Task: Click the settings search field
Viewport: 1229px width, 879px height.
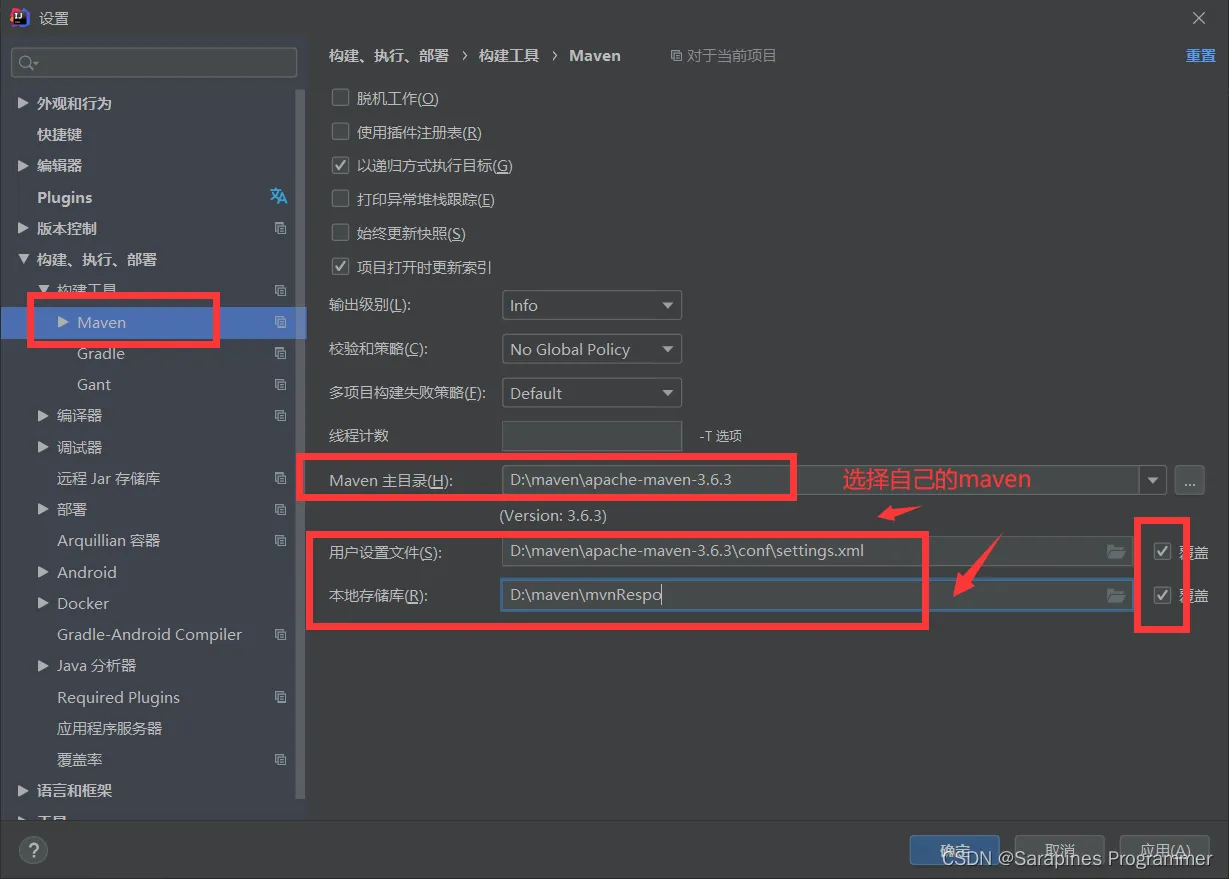Action: pyautogui.click(x=154, y=63)
